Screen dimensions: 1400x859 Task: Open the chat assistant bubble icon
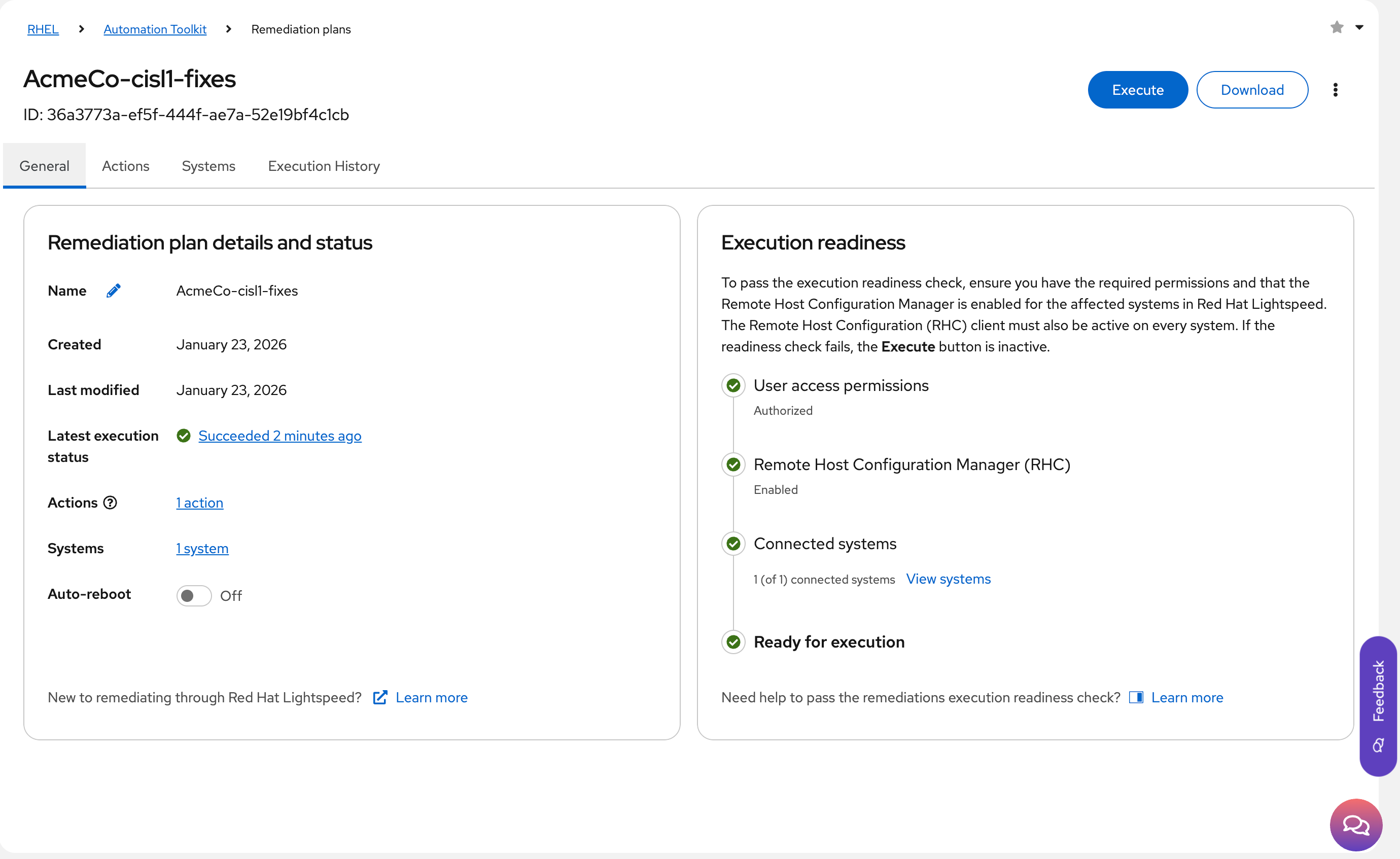pyautogui.click(x=1356, y=825)
